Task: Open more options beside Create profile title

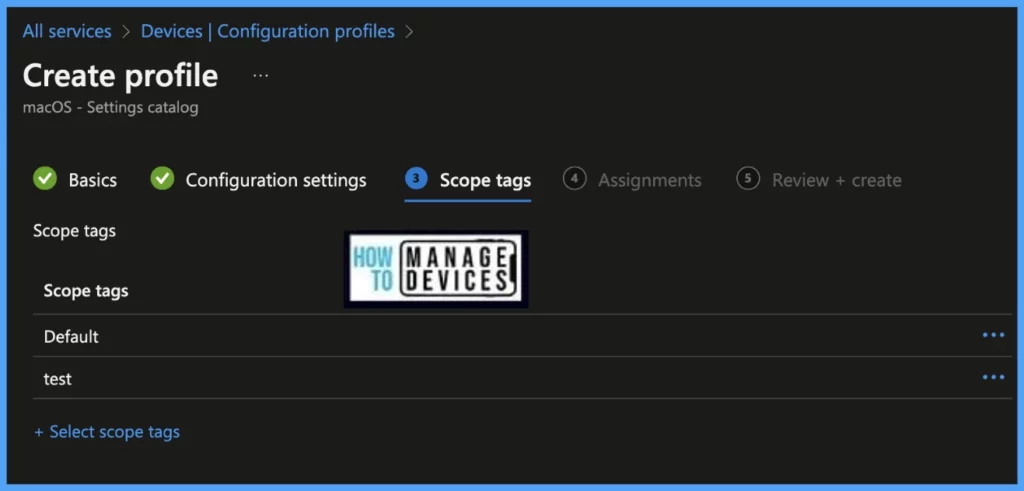Action: coord(260,76)
